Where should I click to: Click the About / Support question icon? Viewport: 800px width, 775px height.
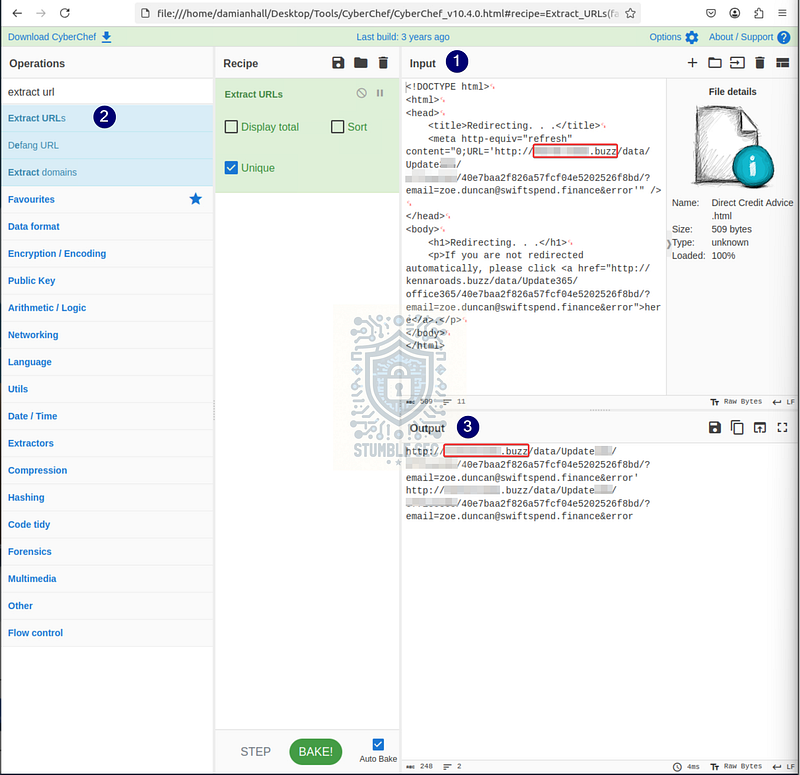click(784, 37)
